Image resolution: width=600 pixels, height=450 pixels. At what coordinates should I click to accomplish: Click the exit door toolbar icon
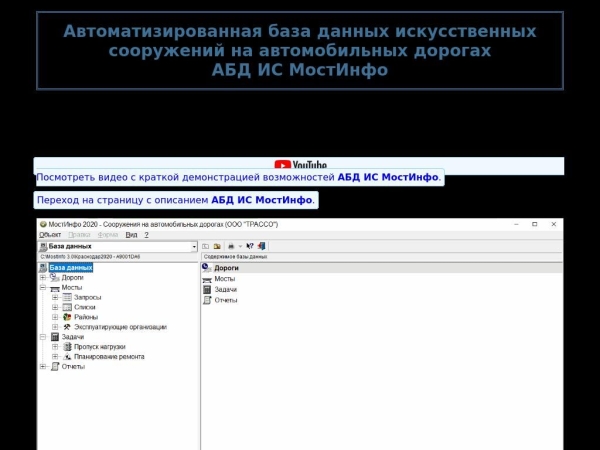point(261,246)
